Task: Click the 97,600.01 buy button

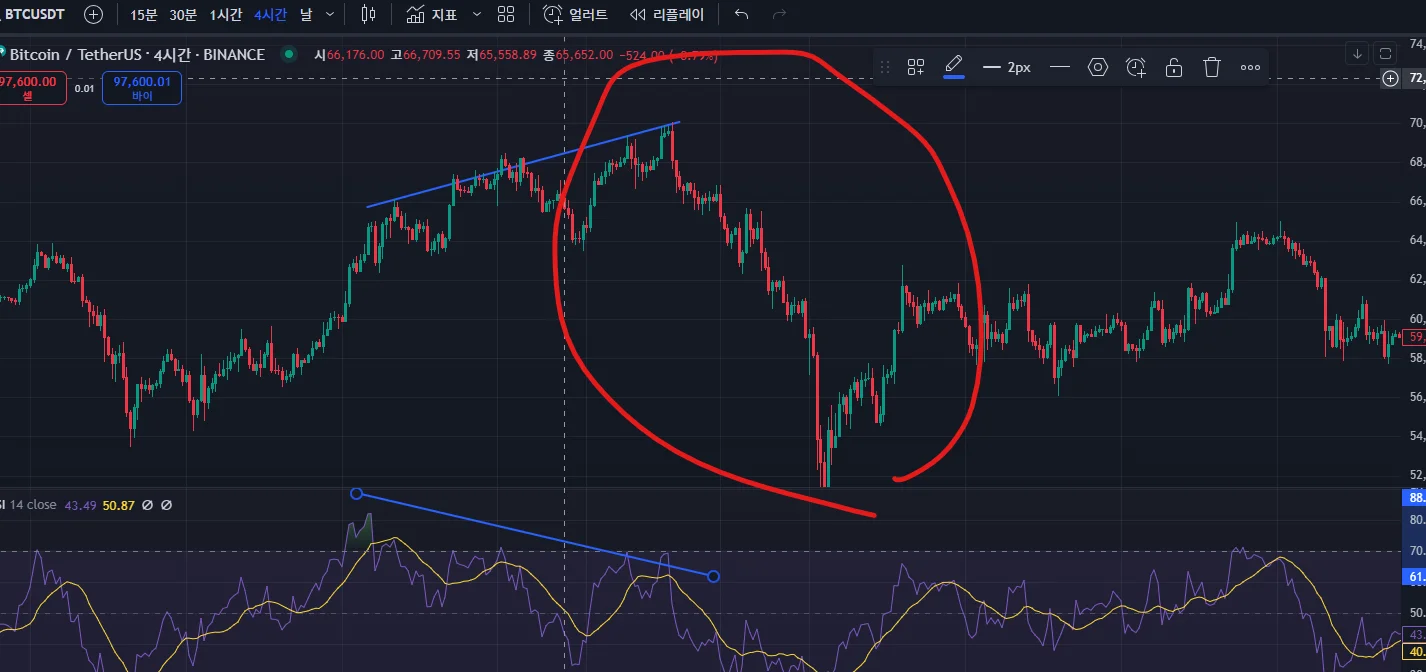Action: (x=141, y=88)
